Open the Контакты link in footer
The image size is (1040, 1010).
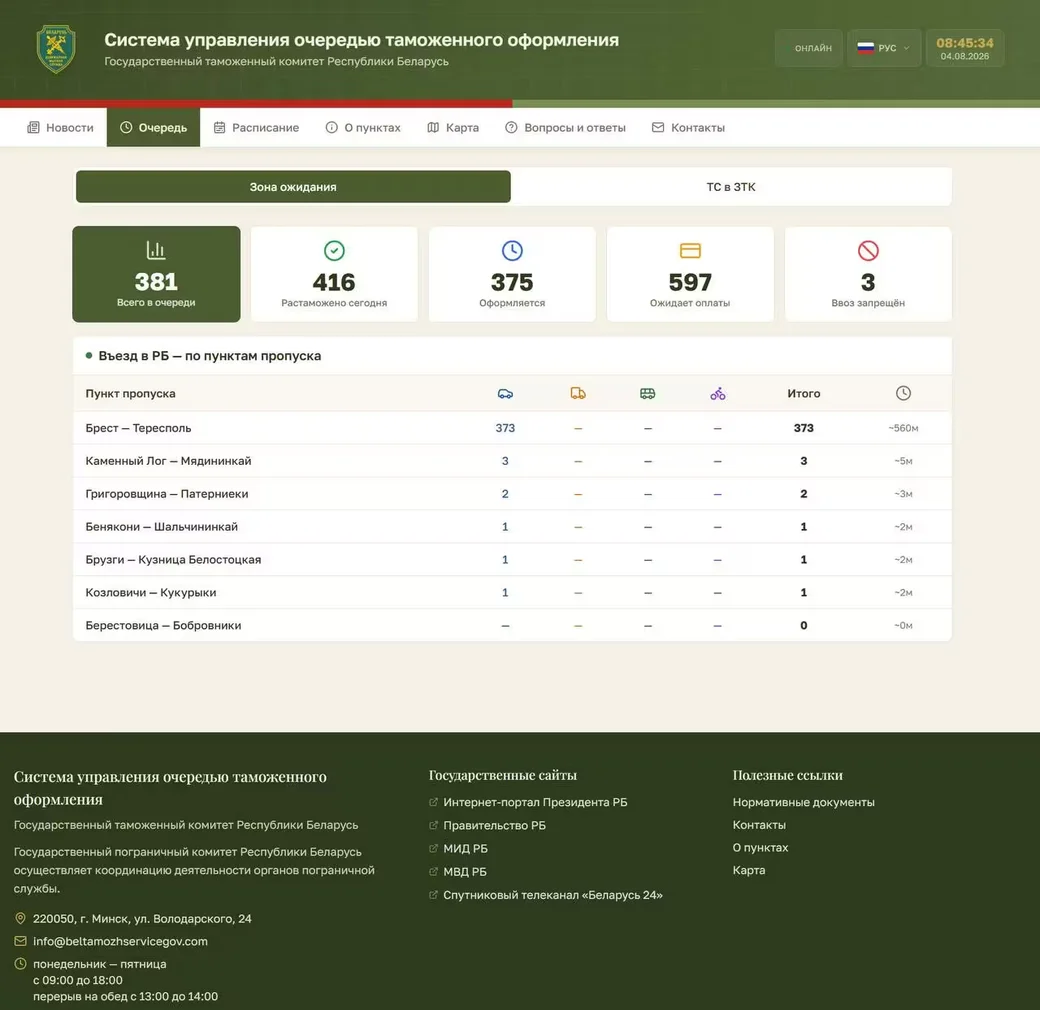coord(759,825)
